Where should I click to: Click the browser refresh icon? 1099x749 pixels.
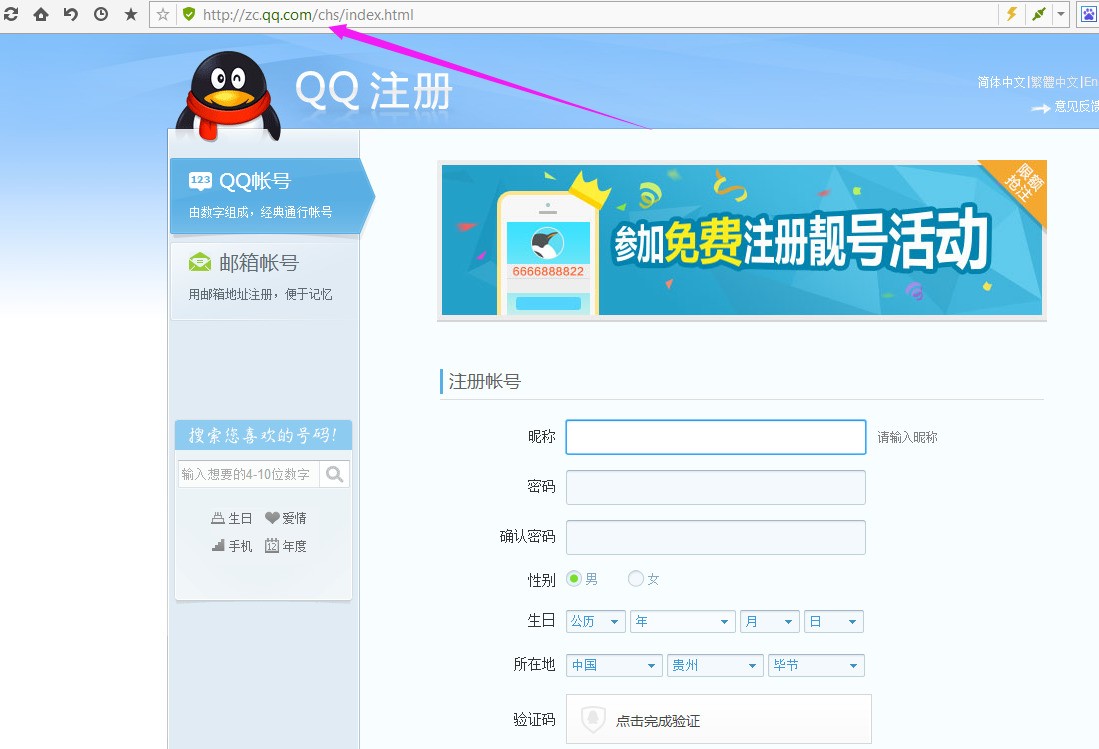click(11, 14)
